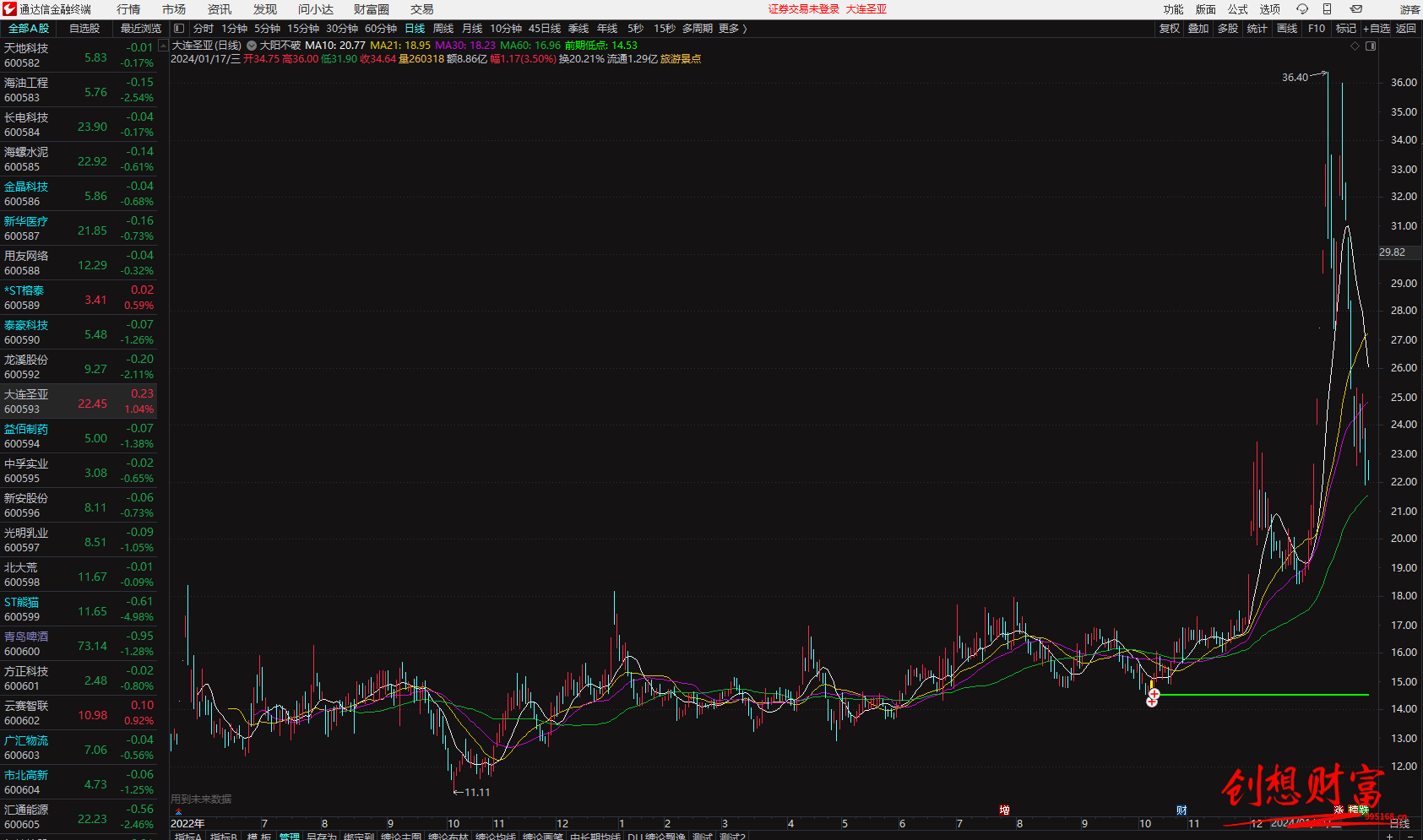Viewport: 1423px width, 840px height.
Task: Select the 周线 period
Action: pyautogui.click(x=443, y=29)
